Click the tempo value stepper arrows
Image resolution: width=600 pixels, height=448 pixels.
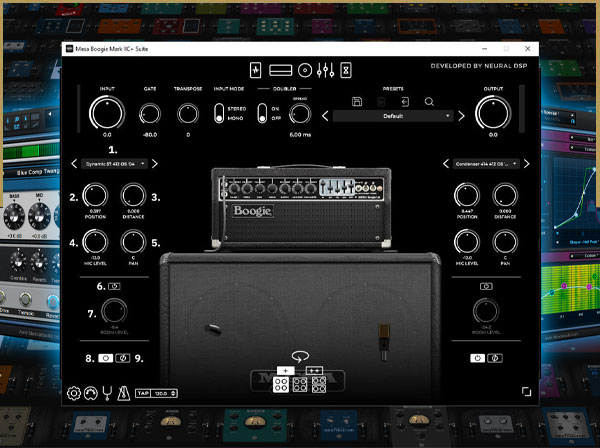tap(174, 393)
